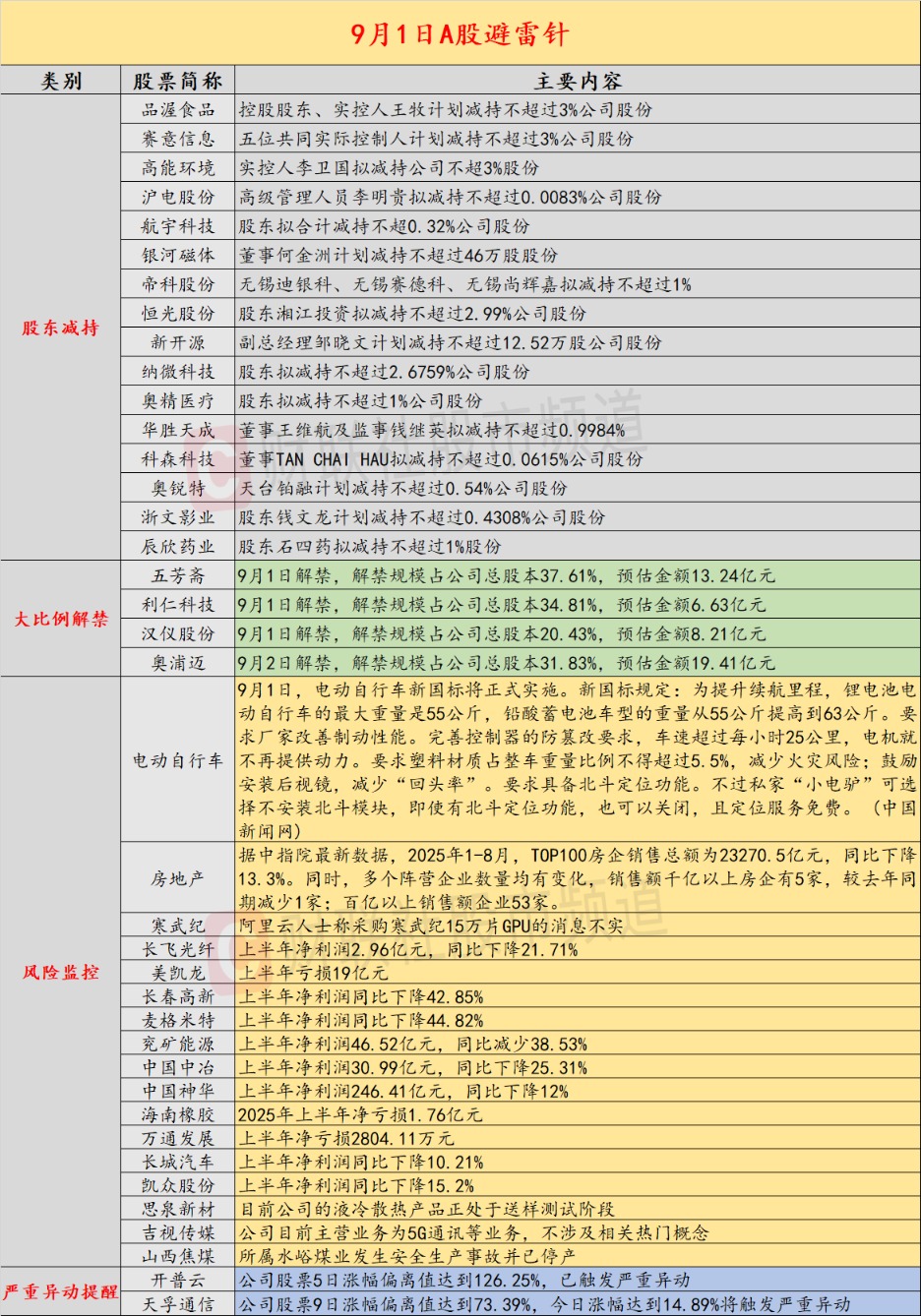Click the 电动自行车 name cell
921x1316 pixels.
[x=178, y=760]
